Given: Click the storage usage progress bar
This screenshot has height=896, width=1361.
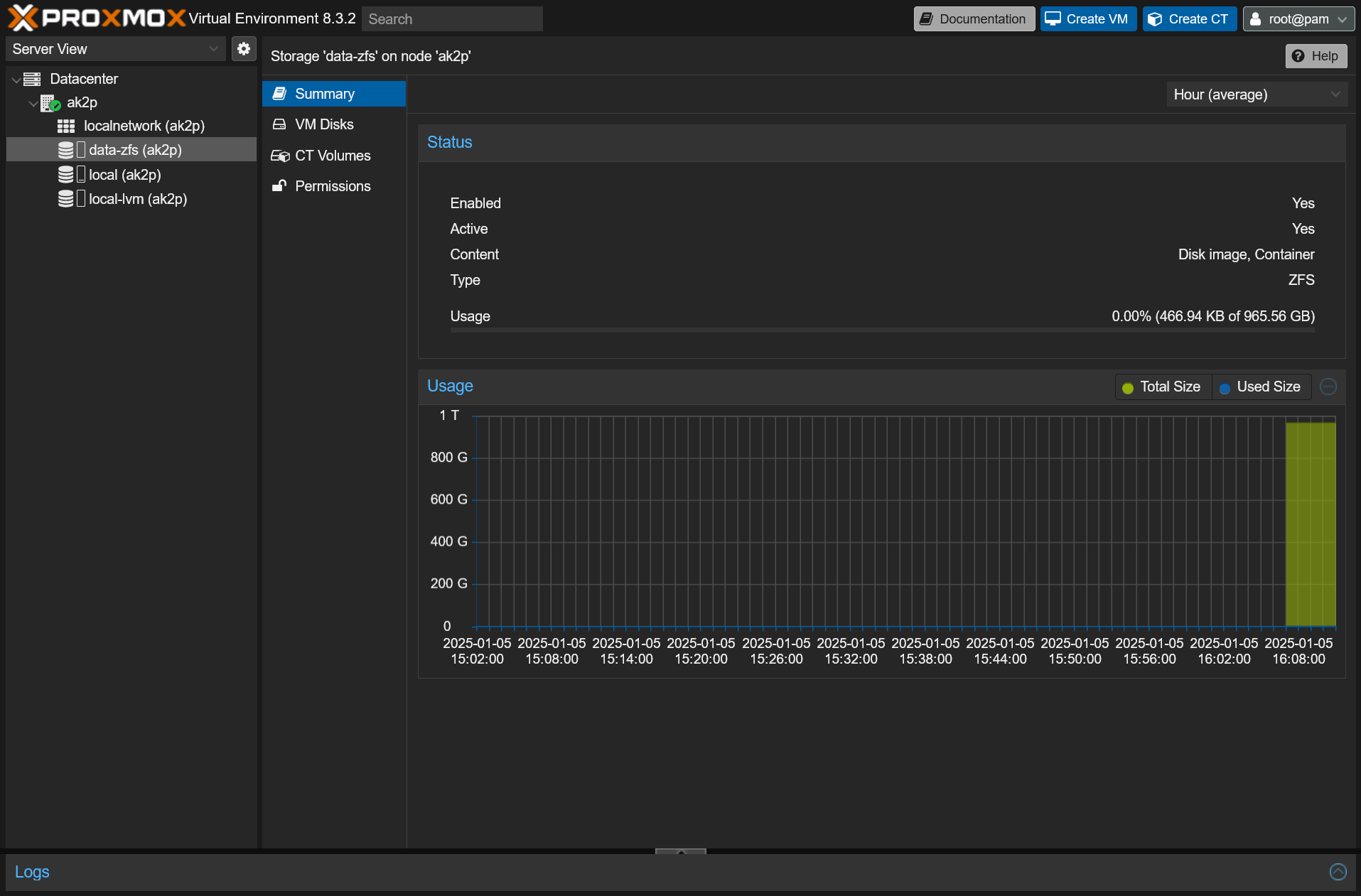Looking at the screenshot, I should click(x=882, y=330).
